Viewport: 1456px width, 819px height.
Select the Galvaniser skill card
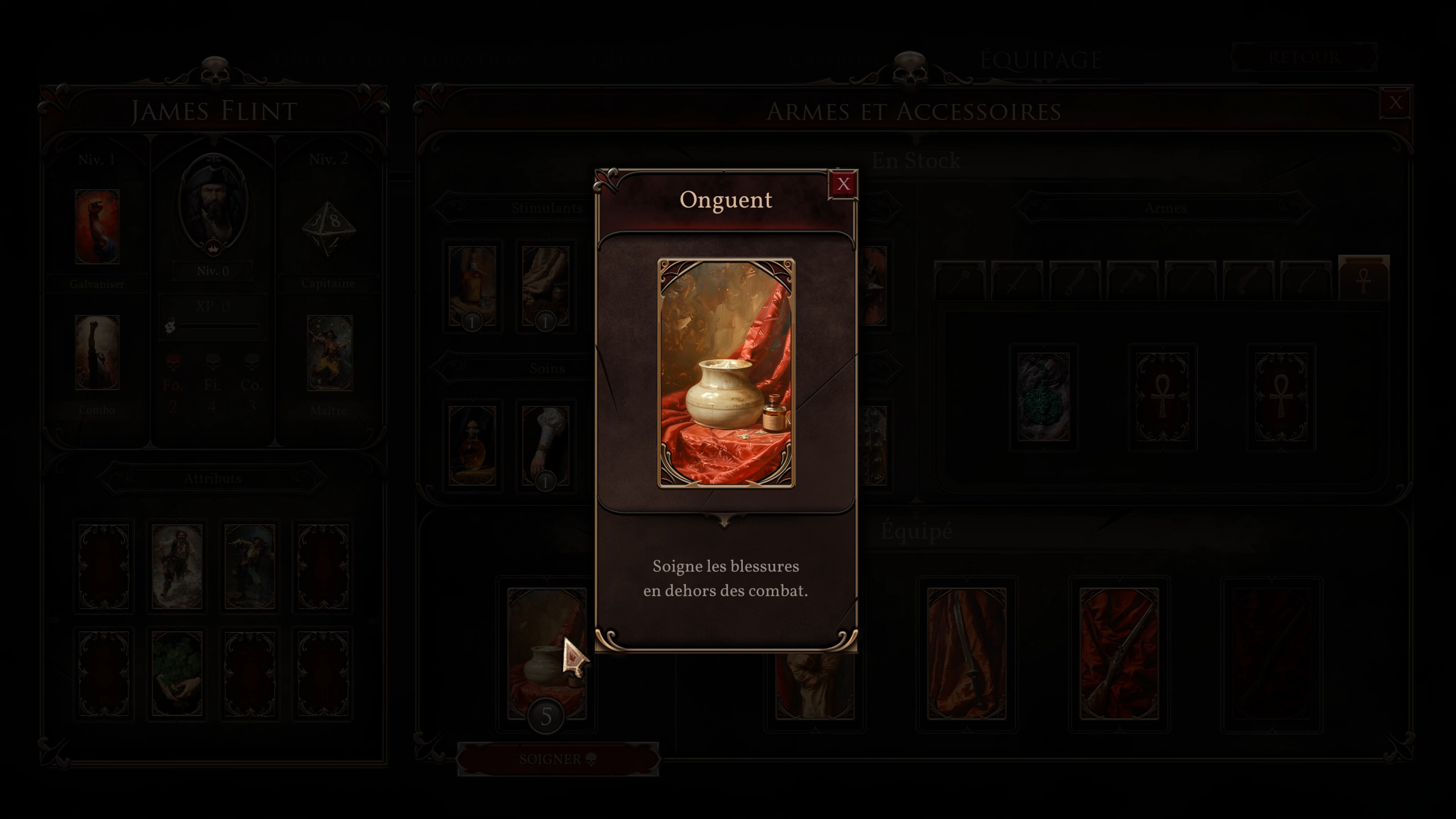[x=97, y=227]
